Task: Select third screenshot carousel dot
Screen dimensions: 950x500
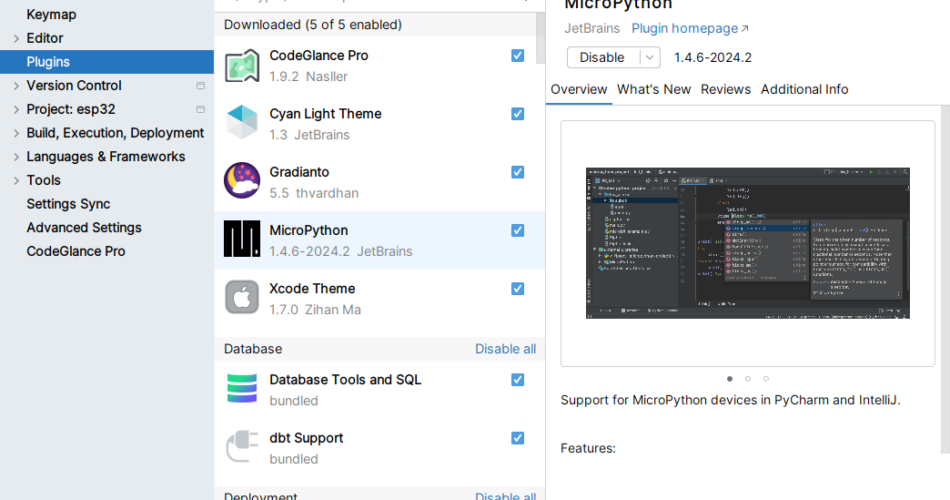Action: pos(766,379)
